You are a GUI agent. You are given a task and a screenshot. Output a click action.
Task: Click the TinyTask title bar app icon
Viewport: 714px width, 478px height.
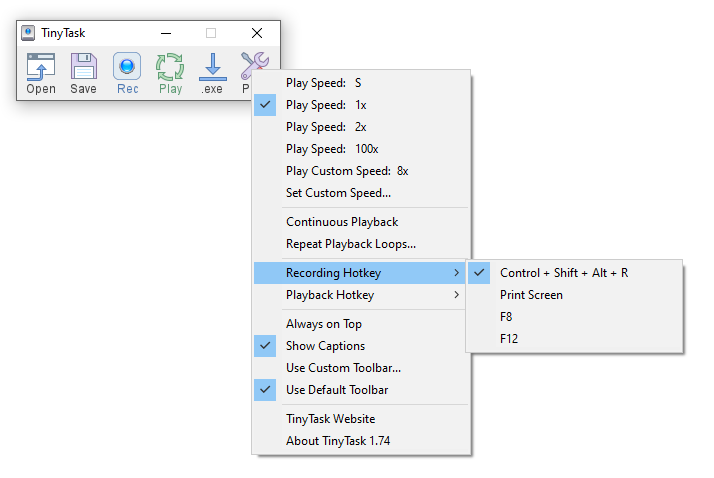click(28, 33)
